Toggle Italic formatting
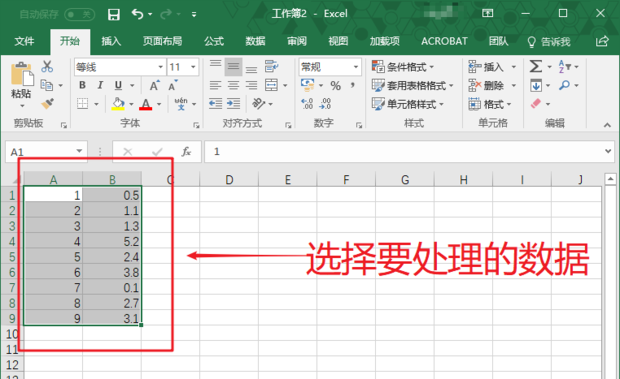The width and height of the screenshot is (620, 379). point(100,85)
